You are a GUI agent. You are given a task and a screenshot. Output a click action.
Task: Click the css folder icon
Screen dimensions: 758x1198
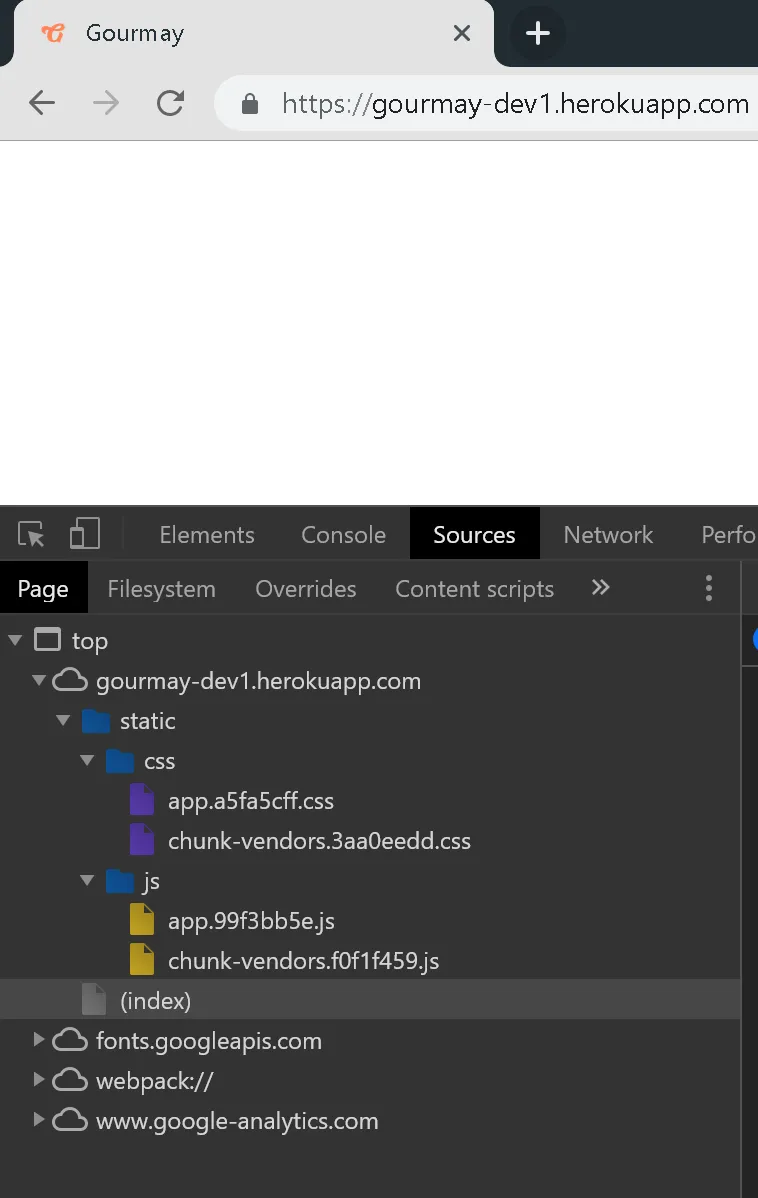point(120,761)
